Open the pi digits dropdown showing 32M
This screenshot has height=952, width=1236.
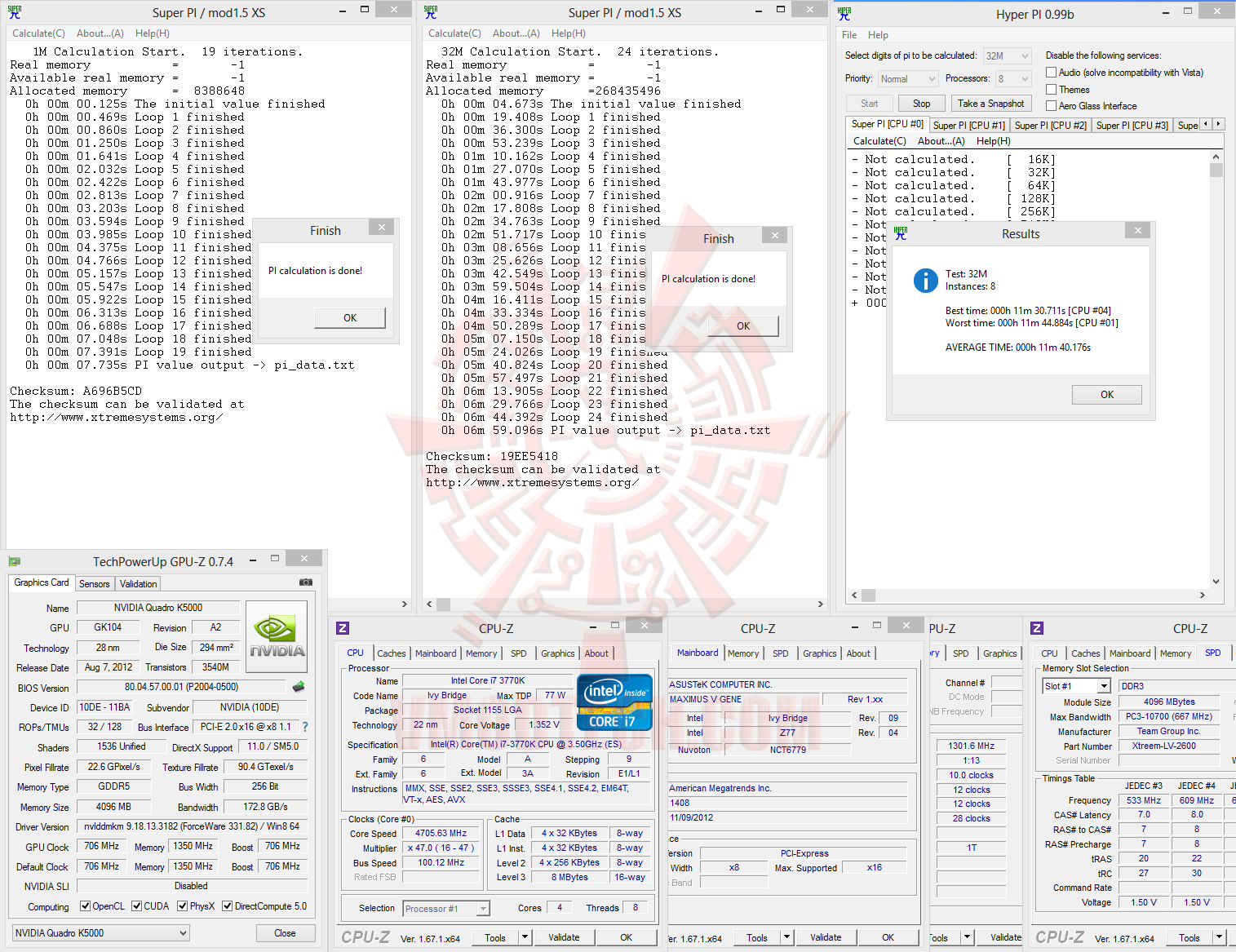pyautogui.click(x=1007, y=56)
